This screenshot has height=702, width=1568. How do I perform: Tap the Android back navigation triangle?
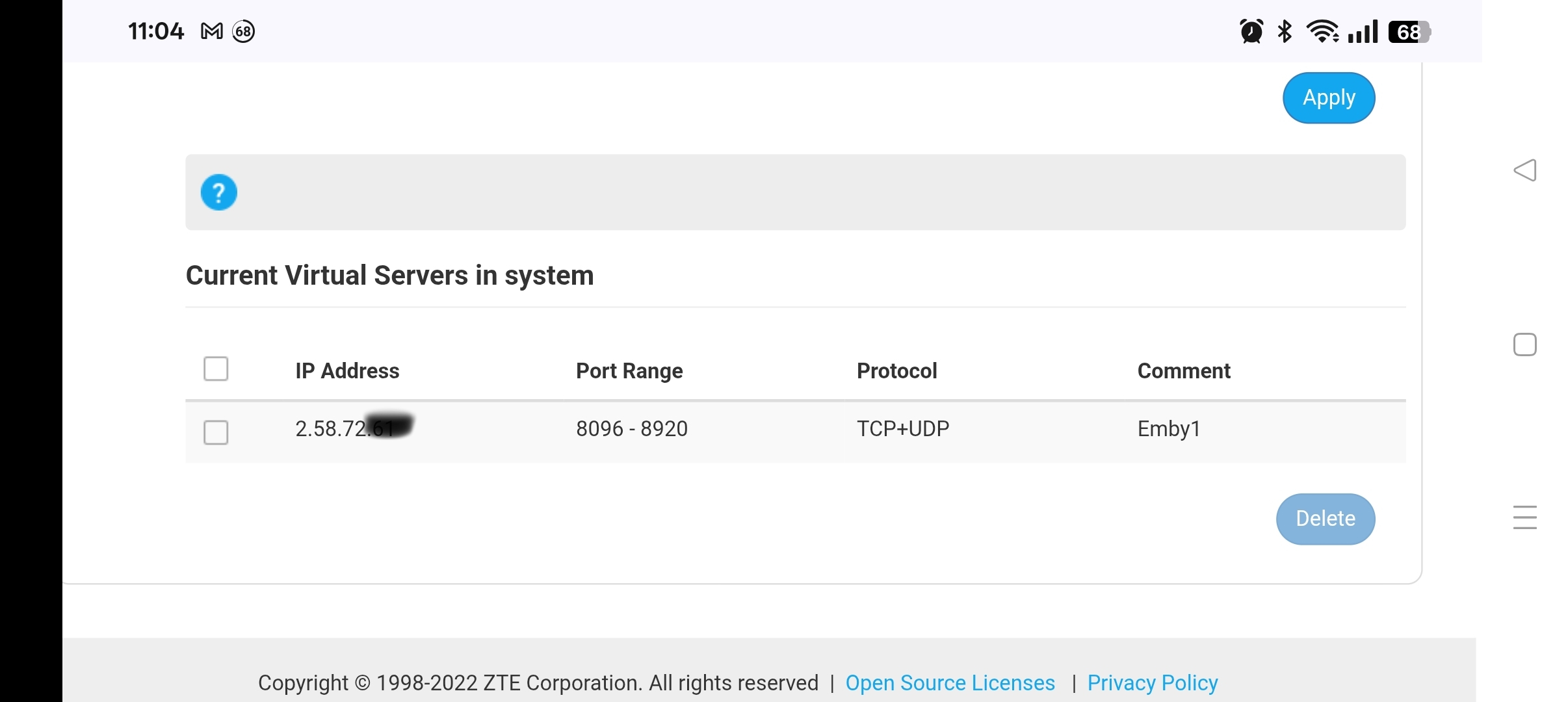coord(1524,170)
